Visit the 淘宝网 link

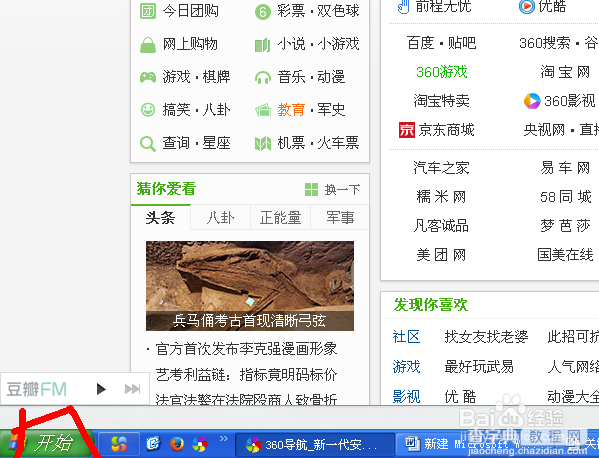pos(565,72)
